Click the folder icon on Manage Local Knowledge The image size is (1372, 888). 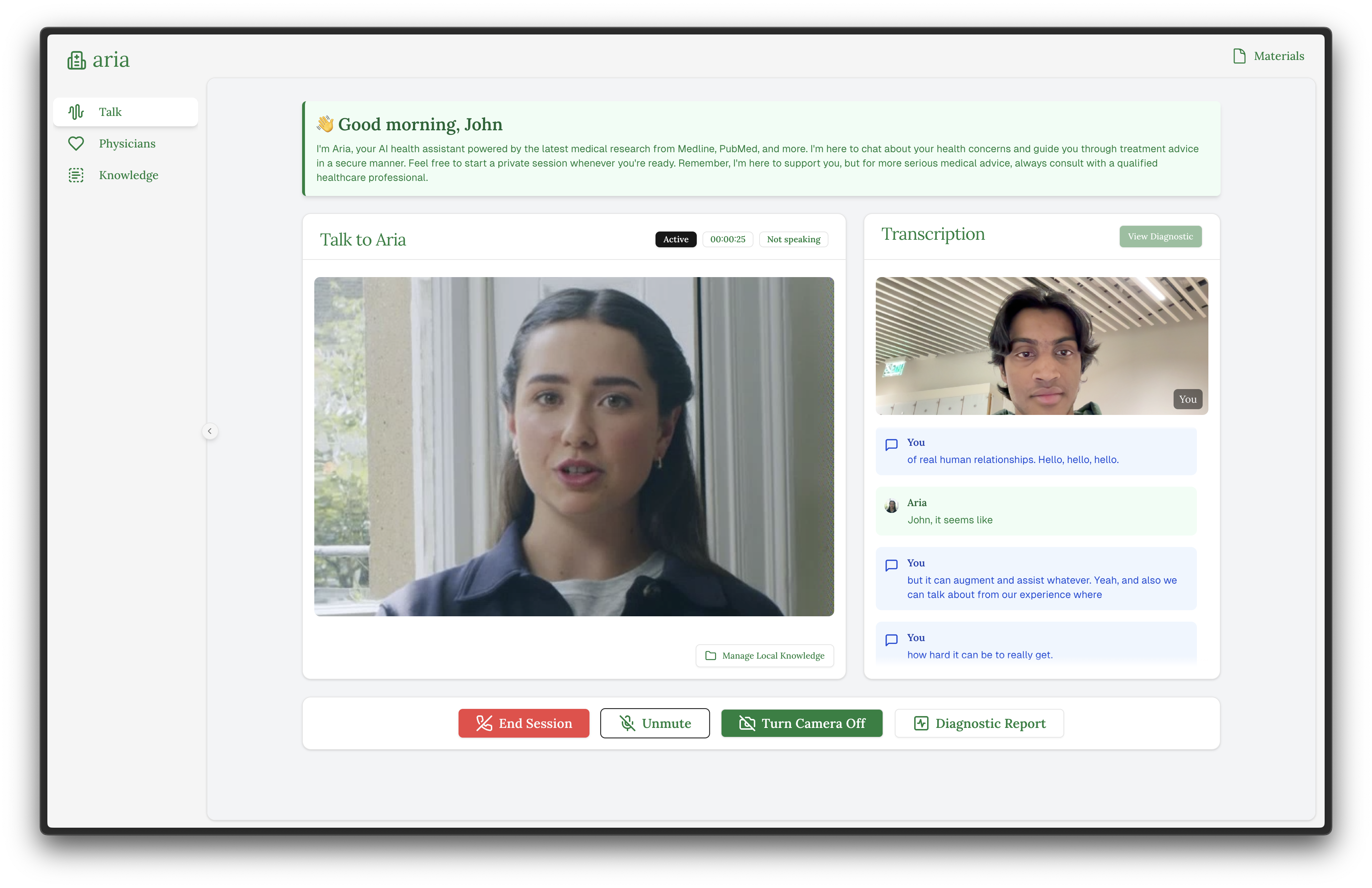(710, 656)
